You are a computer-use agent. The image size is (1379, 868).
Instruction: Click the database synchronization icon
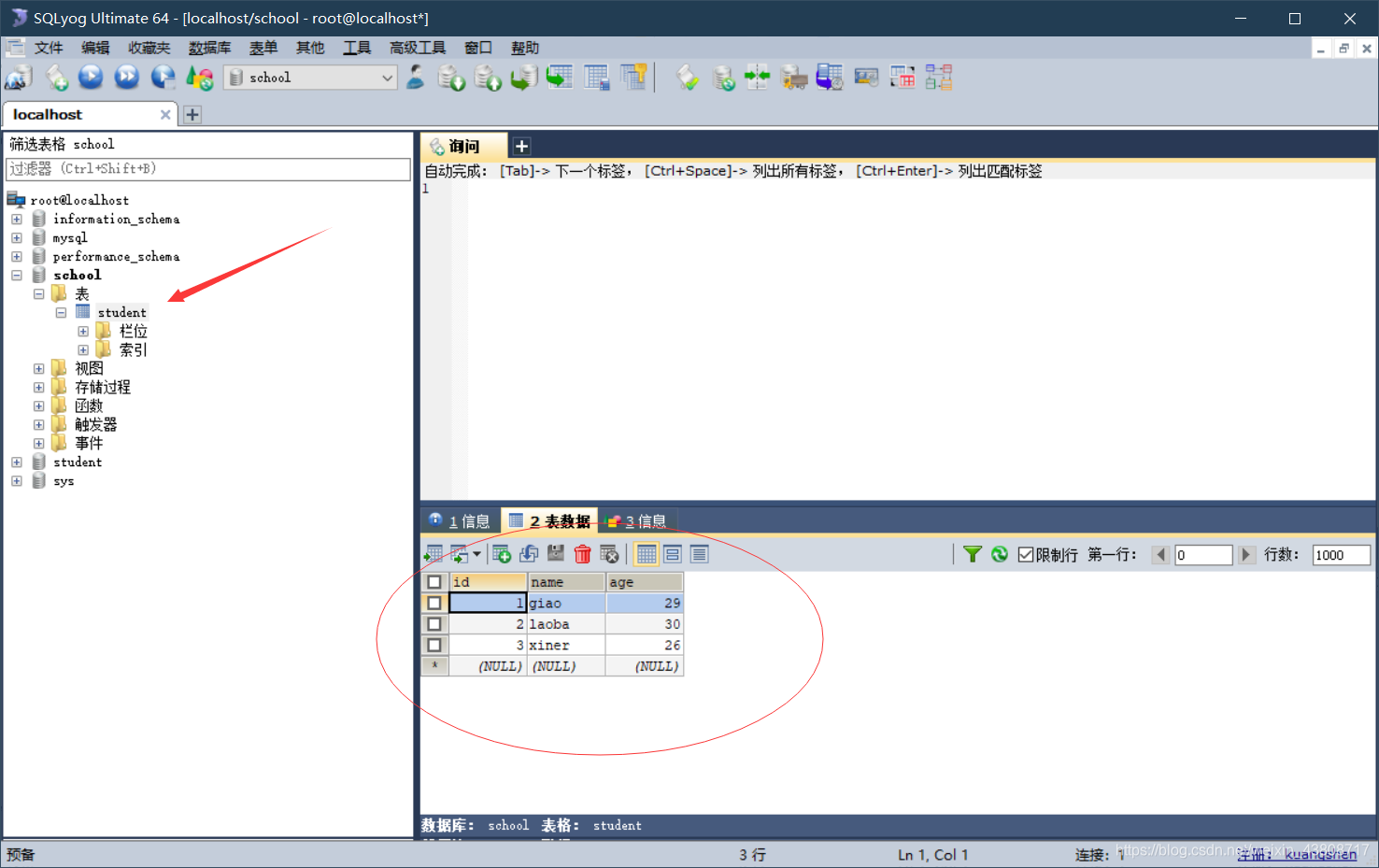pos(723,78)
